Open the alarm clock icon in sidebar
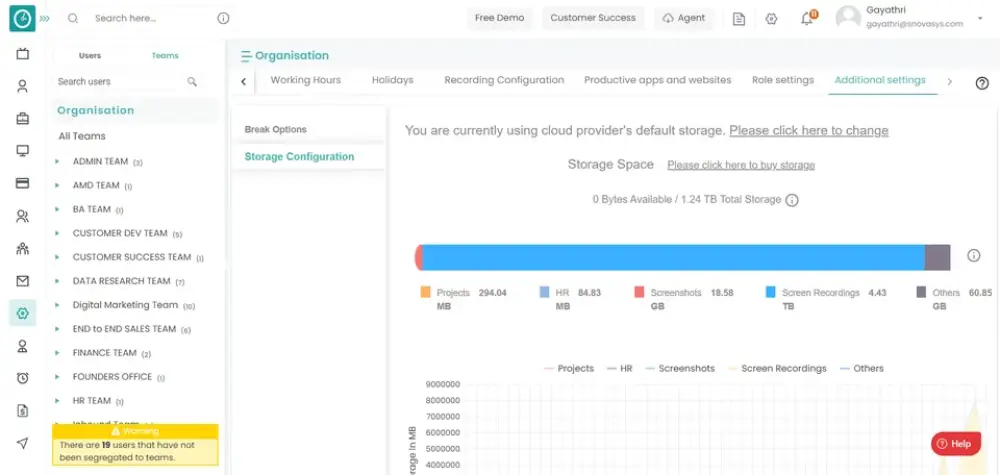This screenshot has height=475, width=1000. click(x=22, y=378)
